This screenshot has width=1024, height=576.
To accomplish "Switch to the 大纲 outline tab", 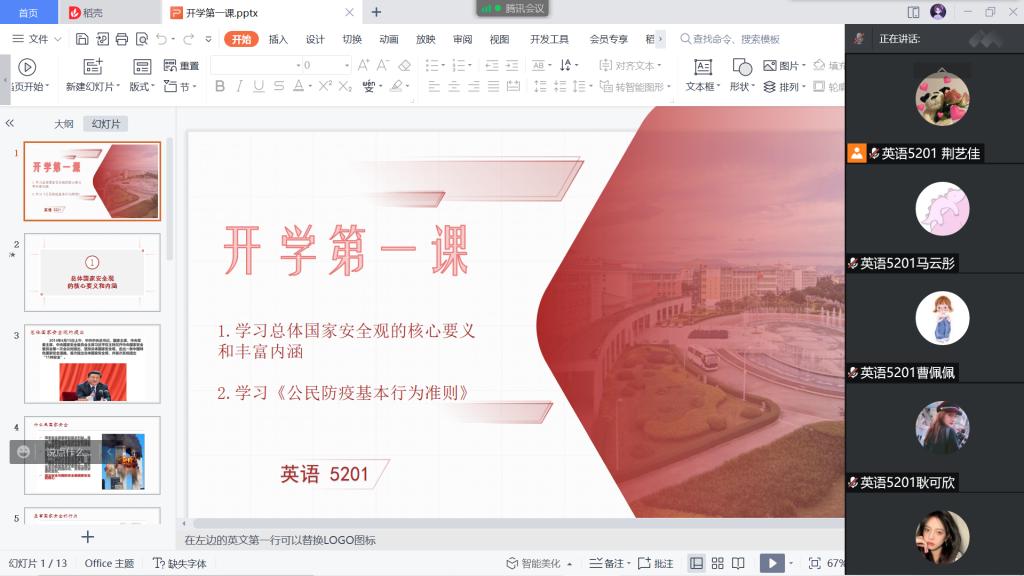I will click(x=64, y=124).
